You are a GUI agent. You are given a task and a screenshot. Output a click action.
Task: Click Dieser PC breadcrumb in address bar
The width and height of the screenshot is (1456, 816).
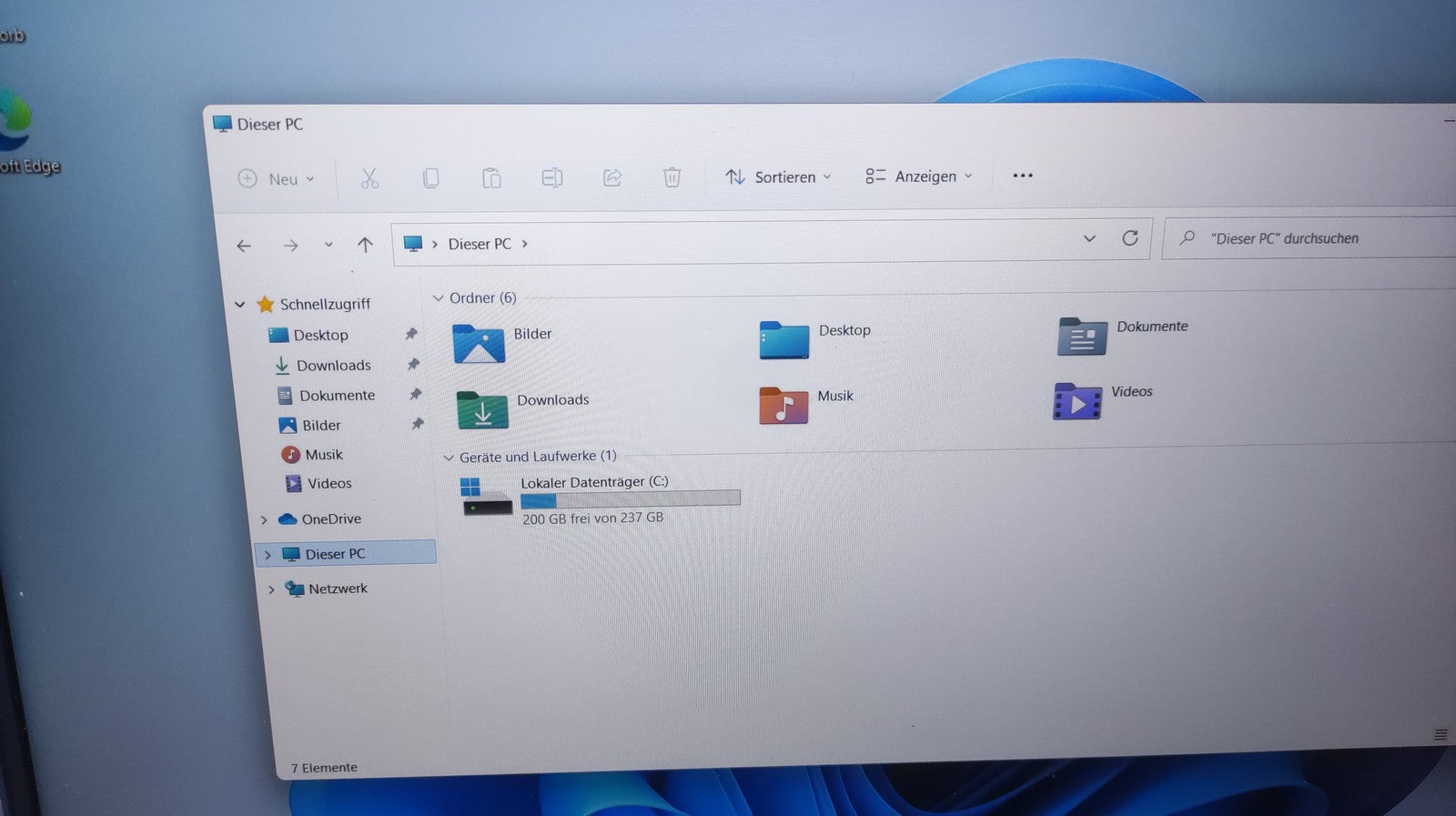[480, 244]
